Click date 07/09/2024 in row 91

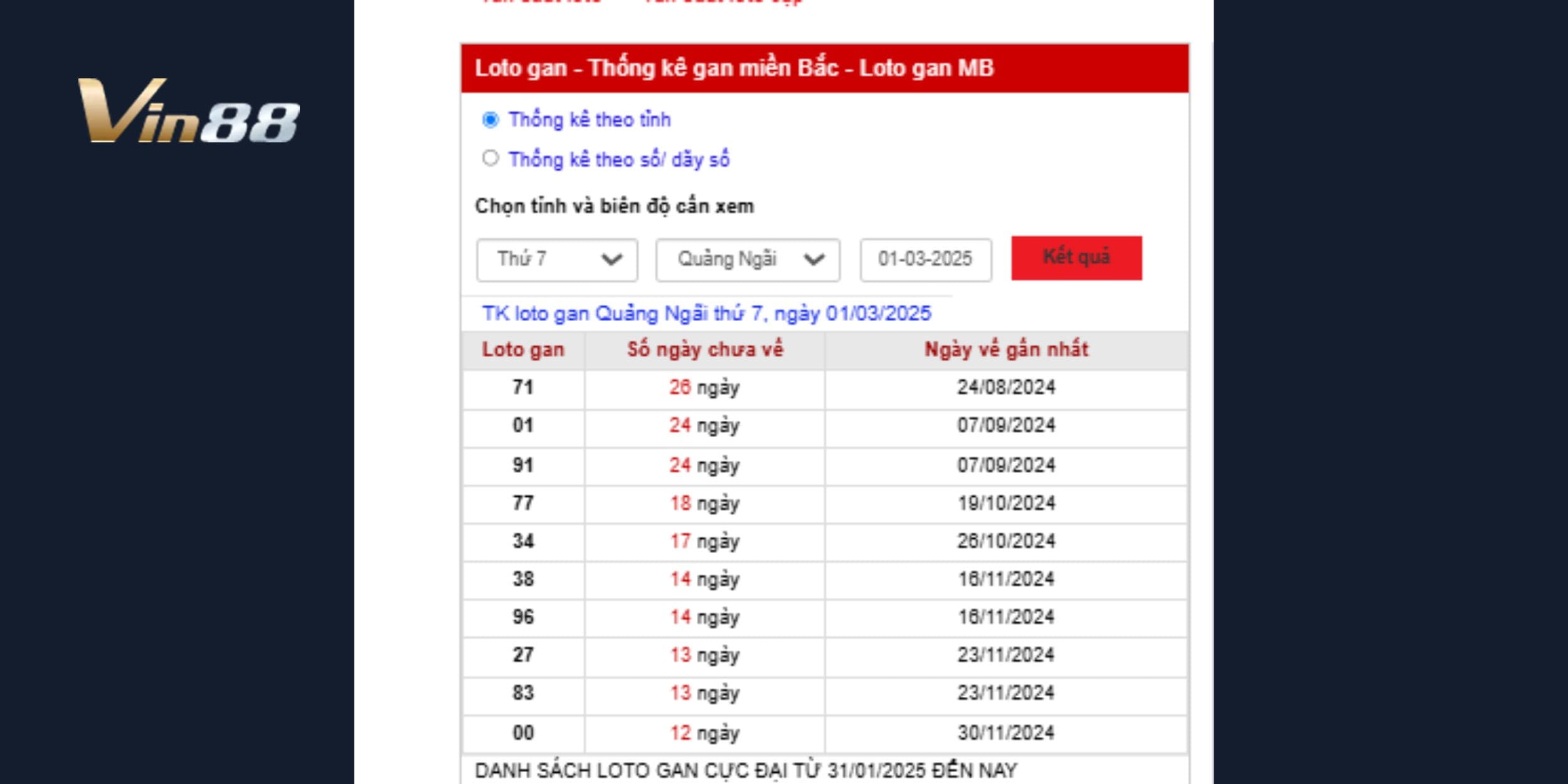tap(1006, 465)
